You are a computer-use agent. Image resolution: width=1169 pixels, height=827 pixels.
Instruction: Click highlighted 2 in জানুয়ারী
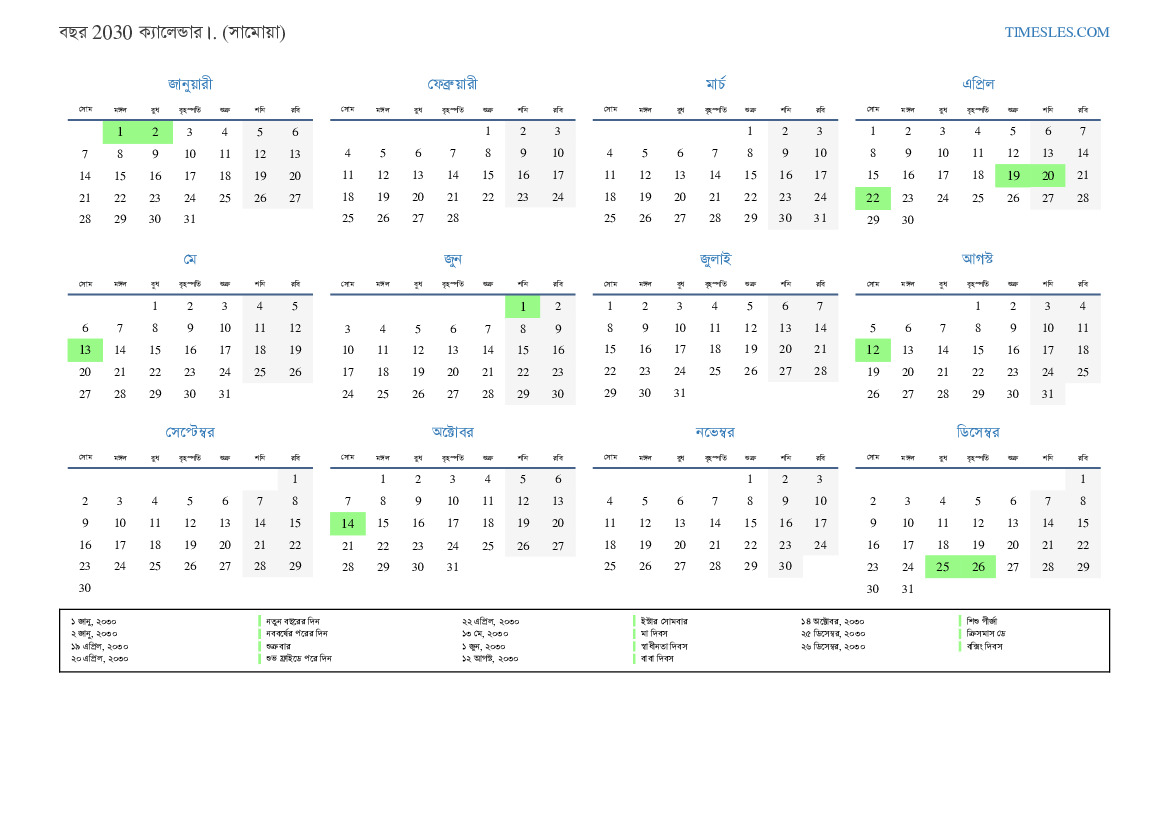coord(155,132)
